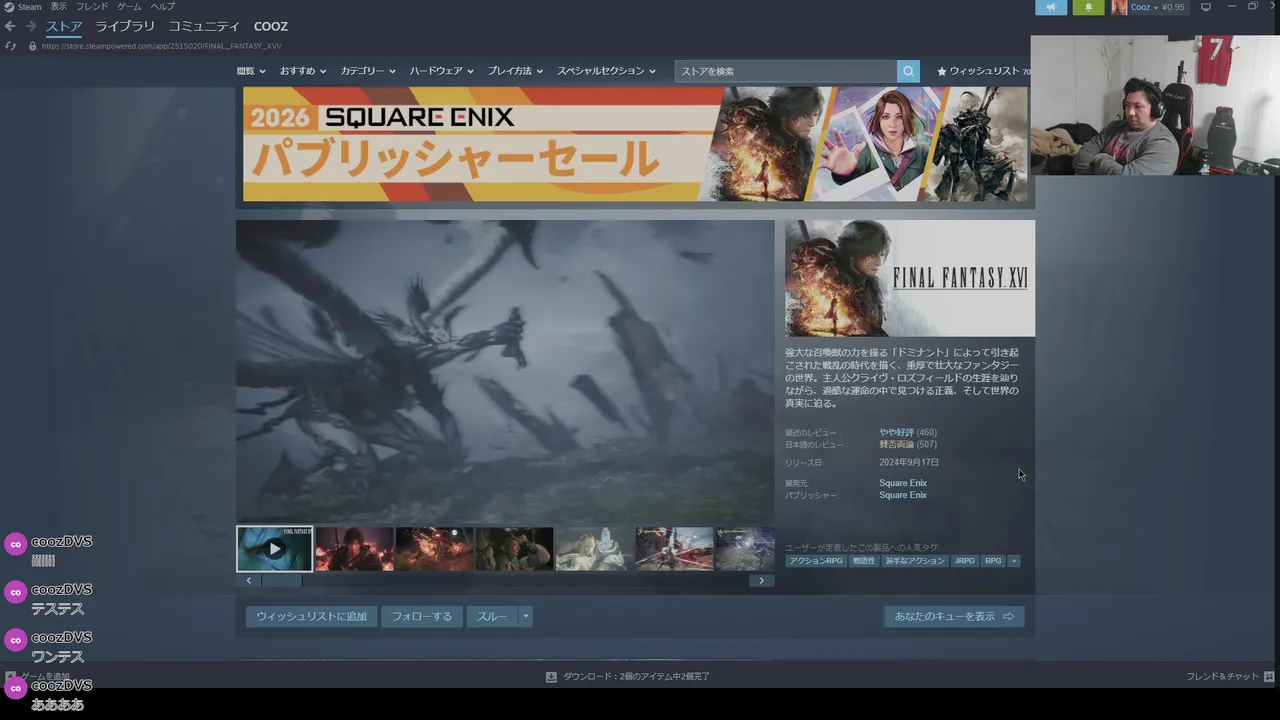This screenshot has width=1280, height=720.
Task: Click あなたのキューを表示 button
Action: 954,617
